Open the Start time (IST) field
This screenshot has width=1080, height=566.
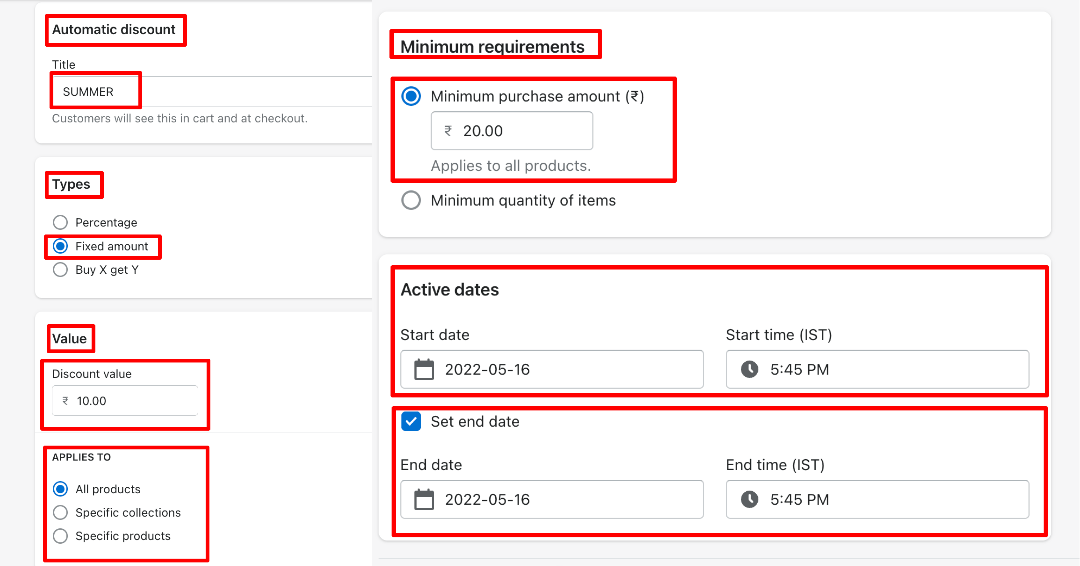[878, 370]
